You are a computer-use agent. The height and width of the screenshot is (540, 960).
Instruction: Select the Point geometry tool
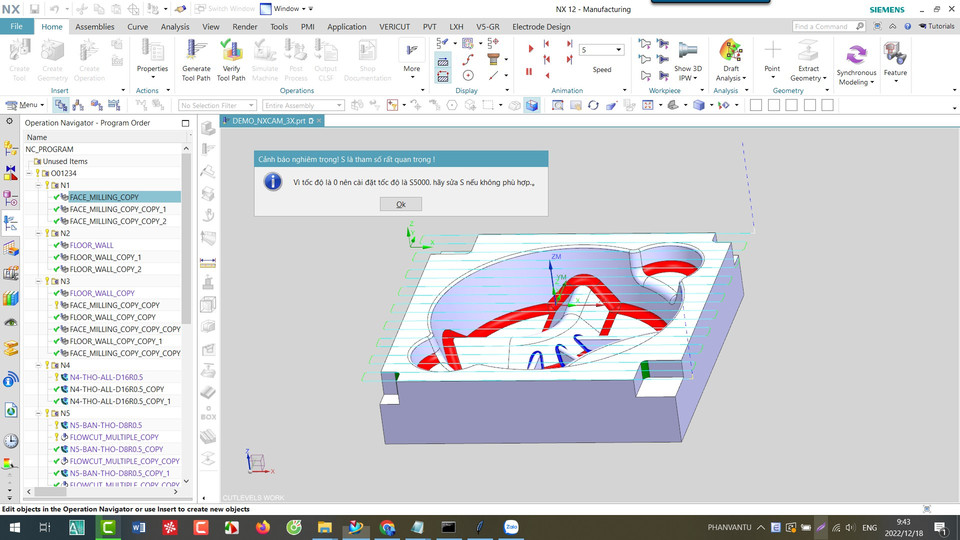[x=772, y=59]
